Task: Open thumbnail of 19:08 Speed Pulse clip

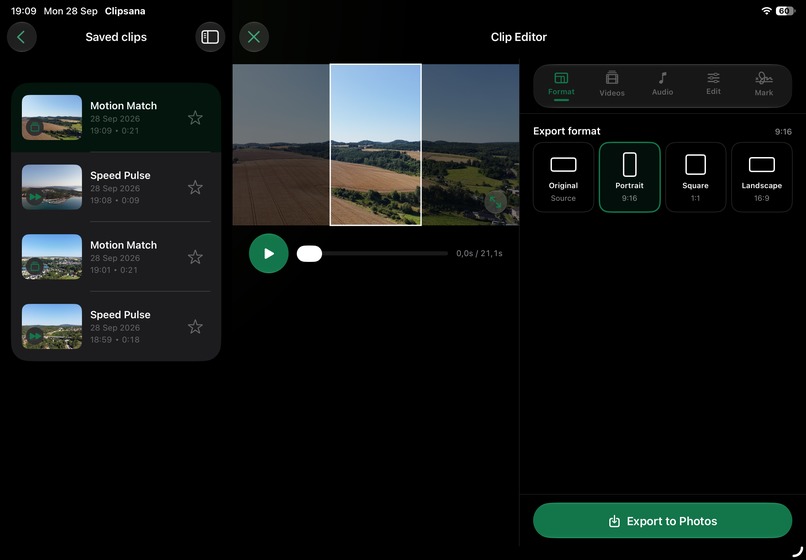Action: point(52,187)
